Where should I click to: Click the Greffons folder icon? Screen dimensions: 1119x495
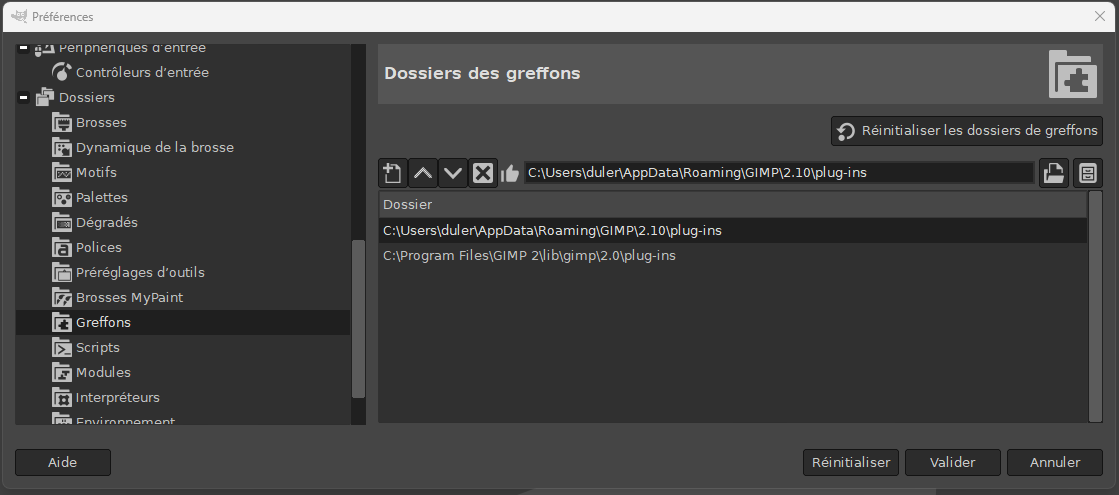coord(63,322)
